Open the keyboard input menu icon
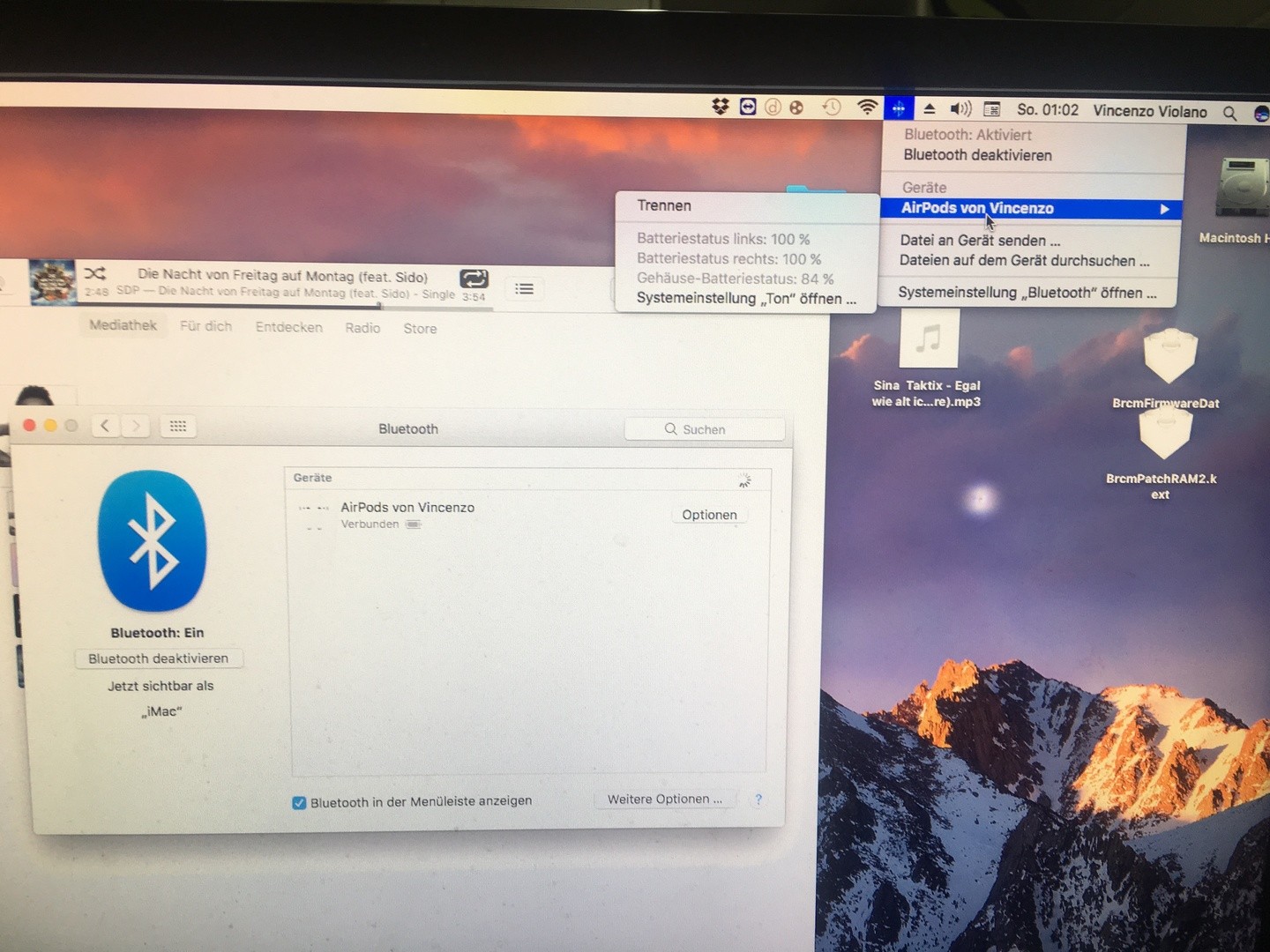Image resolution: width=1270 pixels, height=952 pixels. click(x=992, y=109)
